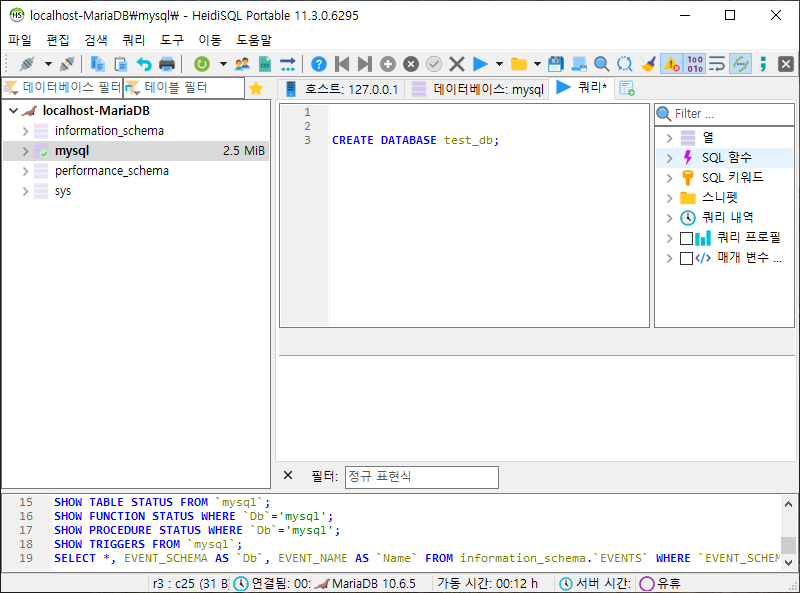Click the cancel editing X icon

457,64
